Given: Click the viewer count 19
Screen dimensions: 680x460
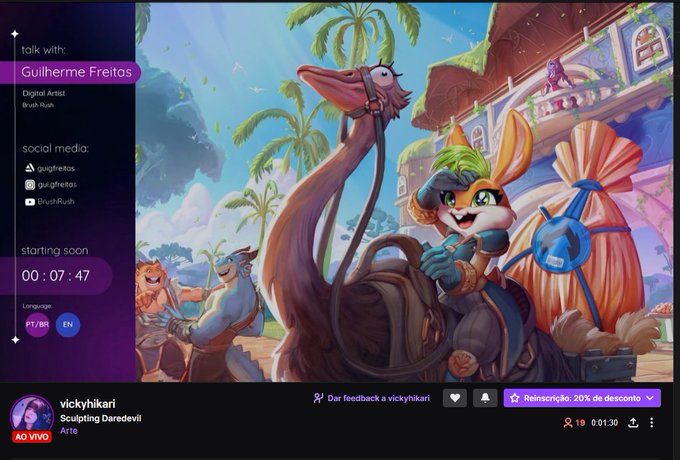Looking at the screenshot, I should pyautogui.click(x=580, y=423).
